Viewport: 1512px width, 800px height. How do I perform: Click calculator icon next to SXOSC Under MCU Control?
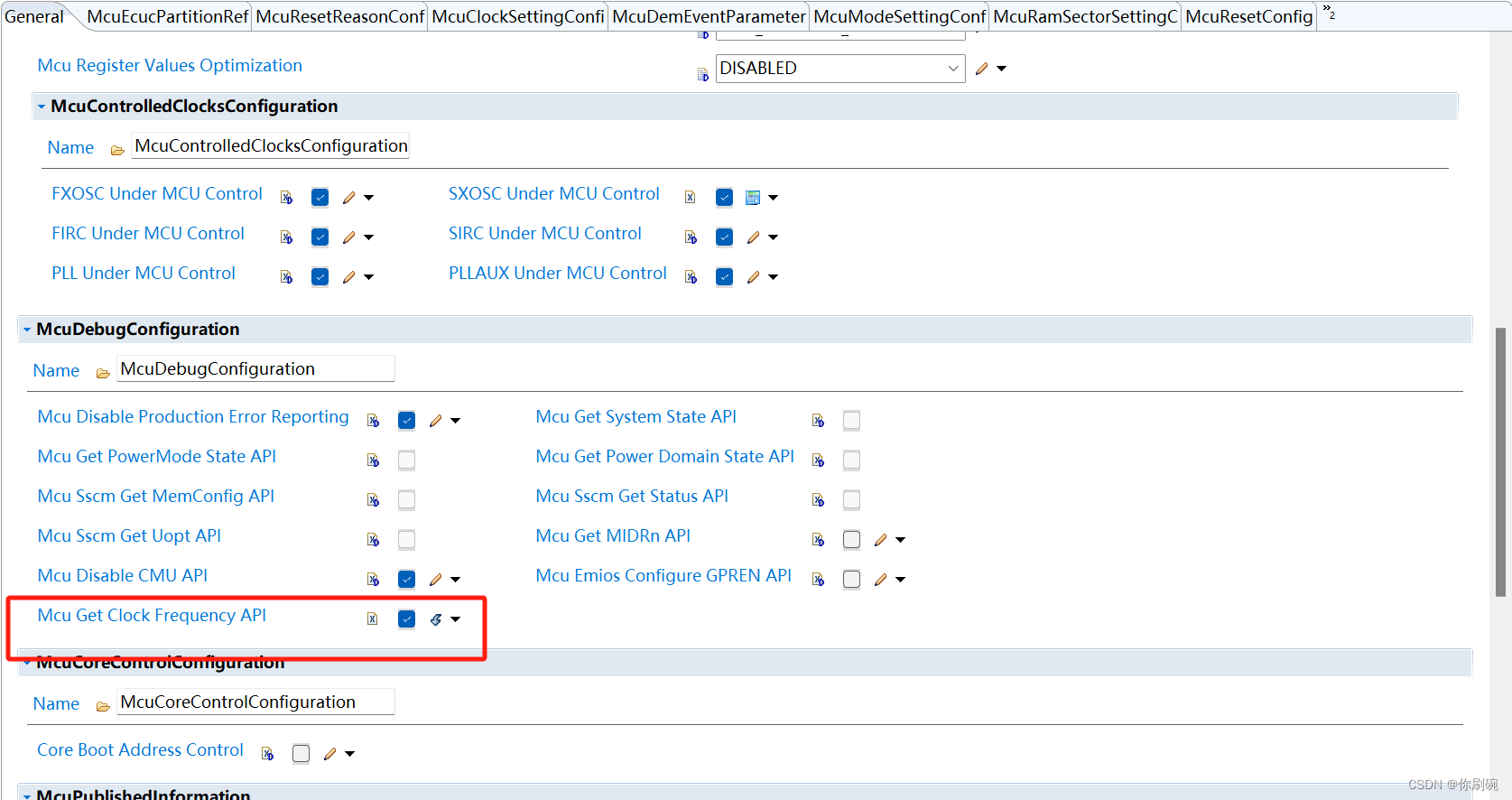tap(753, 198)
